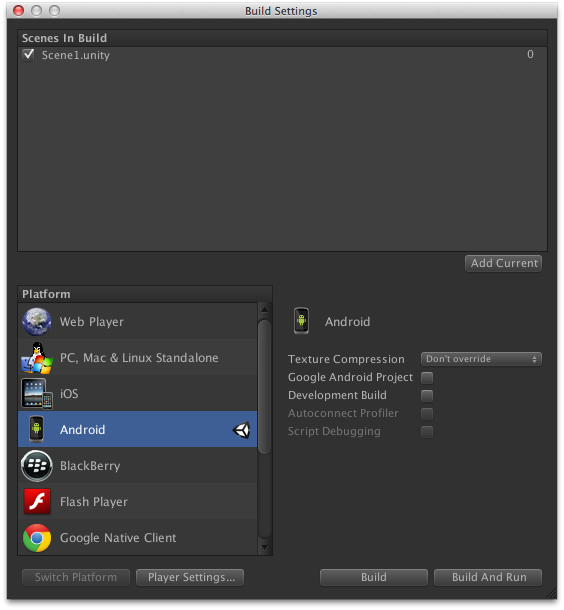Select the Web Player globe icon
This screenshot has width=564, height=610.
(37, 321)
